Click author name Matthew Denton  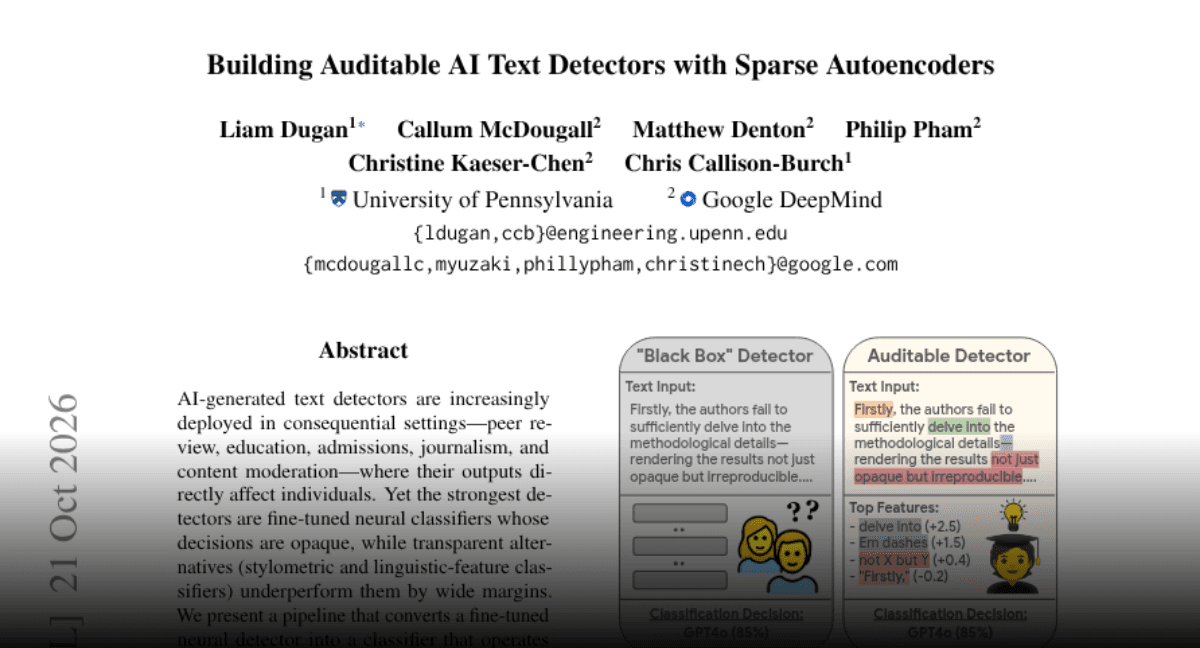[719, 129]
